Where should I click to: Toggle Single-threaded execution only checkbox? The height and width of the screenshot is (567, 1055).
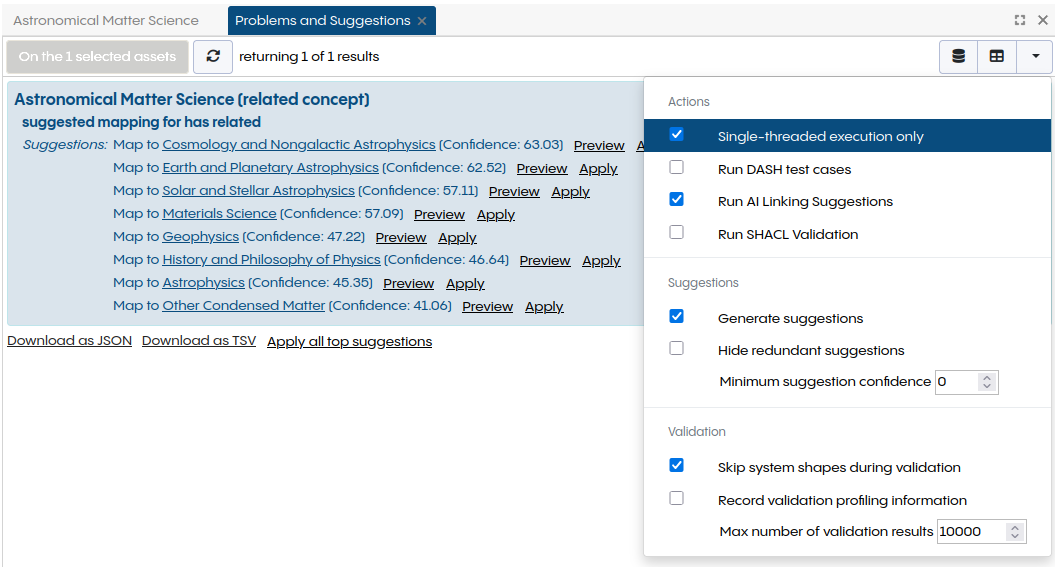tap(677, 135)
